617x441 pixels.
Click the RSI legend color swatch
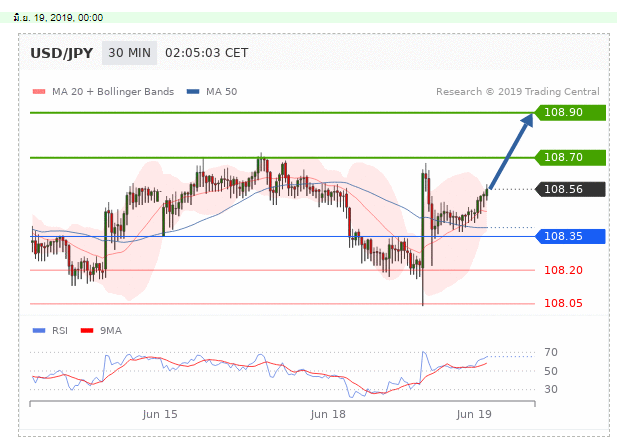click(39, 330)
